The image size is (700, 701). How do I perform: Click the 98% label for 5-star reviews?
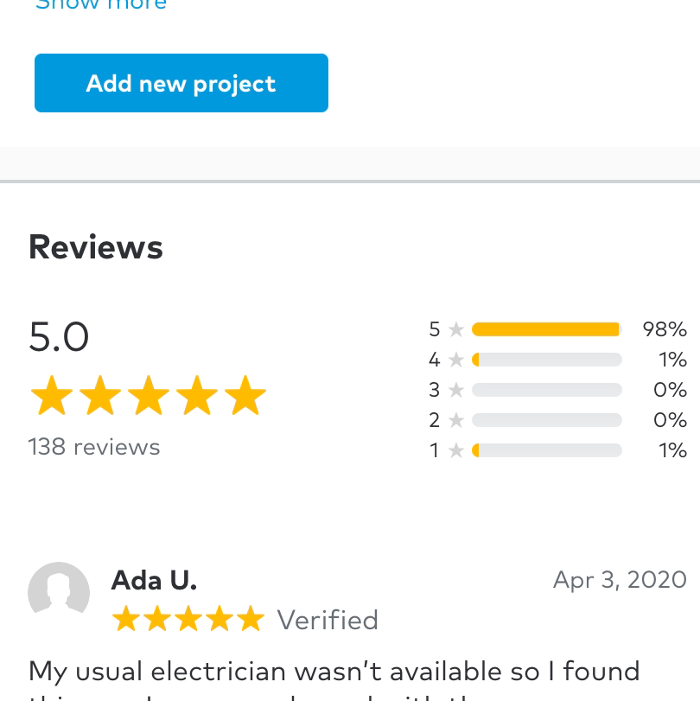click(664, 329)
